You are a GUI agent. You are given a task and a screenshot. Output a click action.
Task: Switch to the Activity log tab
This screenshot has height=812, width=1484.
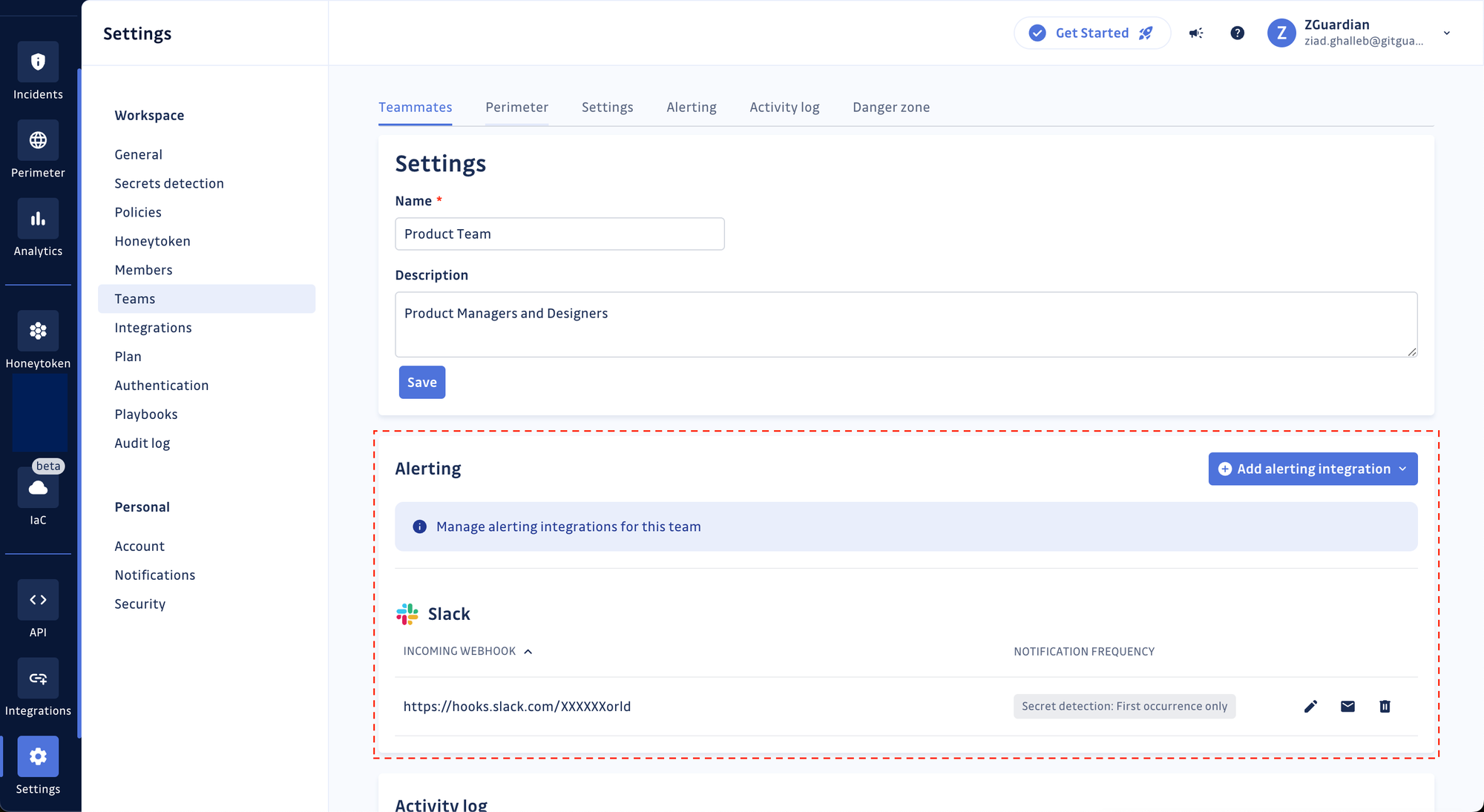point(785,107)
